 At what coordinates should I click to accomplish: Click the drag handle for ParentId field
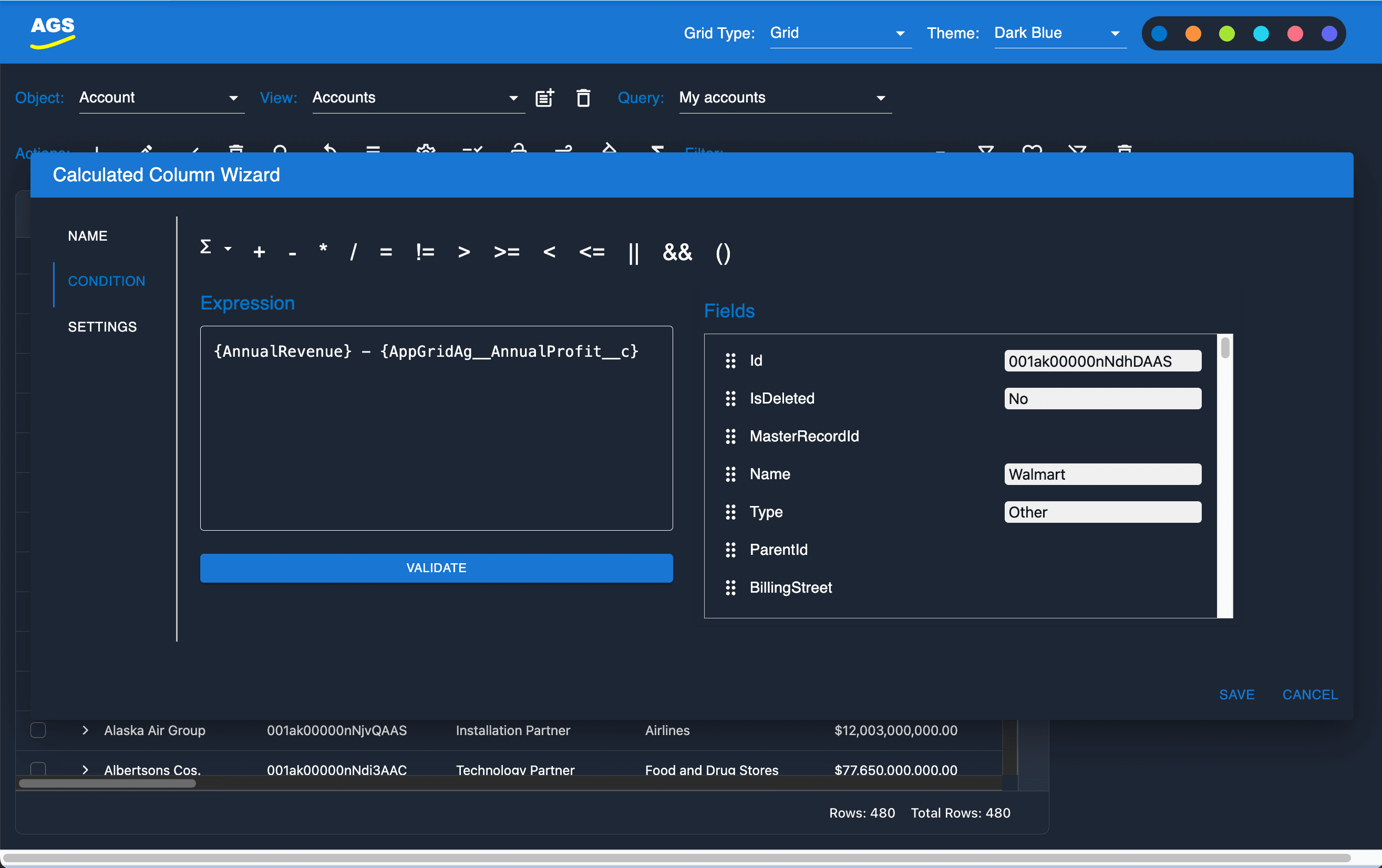tap(730, 550)
